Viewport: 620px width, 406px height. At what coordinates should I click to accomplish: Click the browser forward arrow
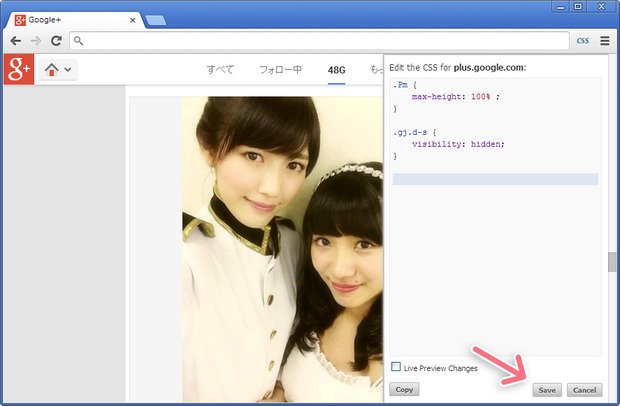pos(36,41)
